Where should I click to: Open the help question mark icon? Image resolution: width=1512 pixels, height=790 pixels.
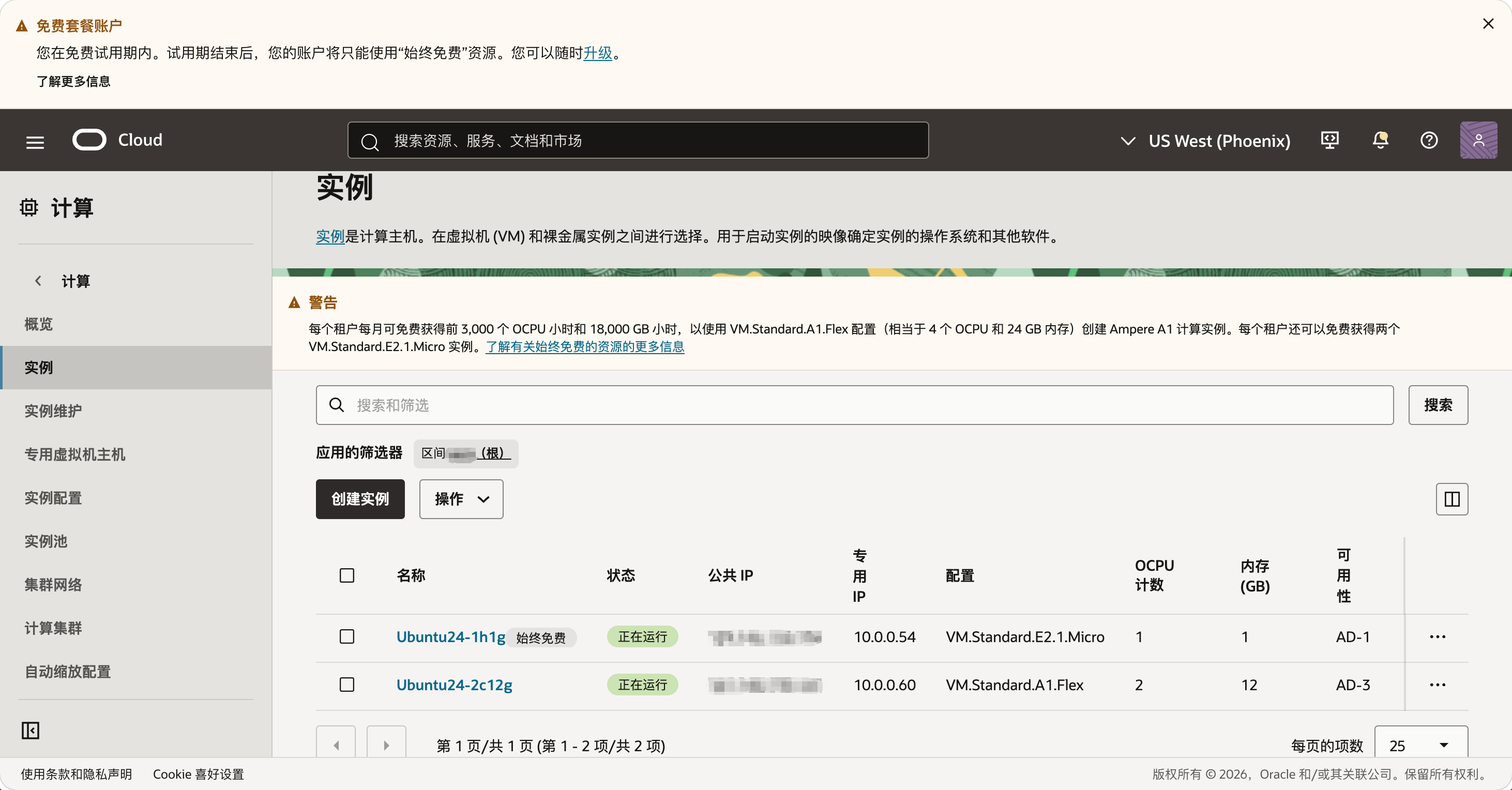[1429, 141]
